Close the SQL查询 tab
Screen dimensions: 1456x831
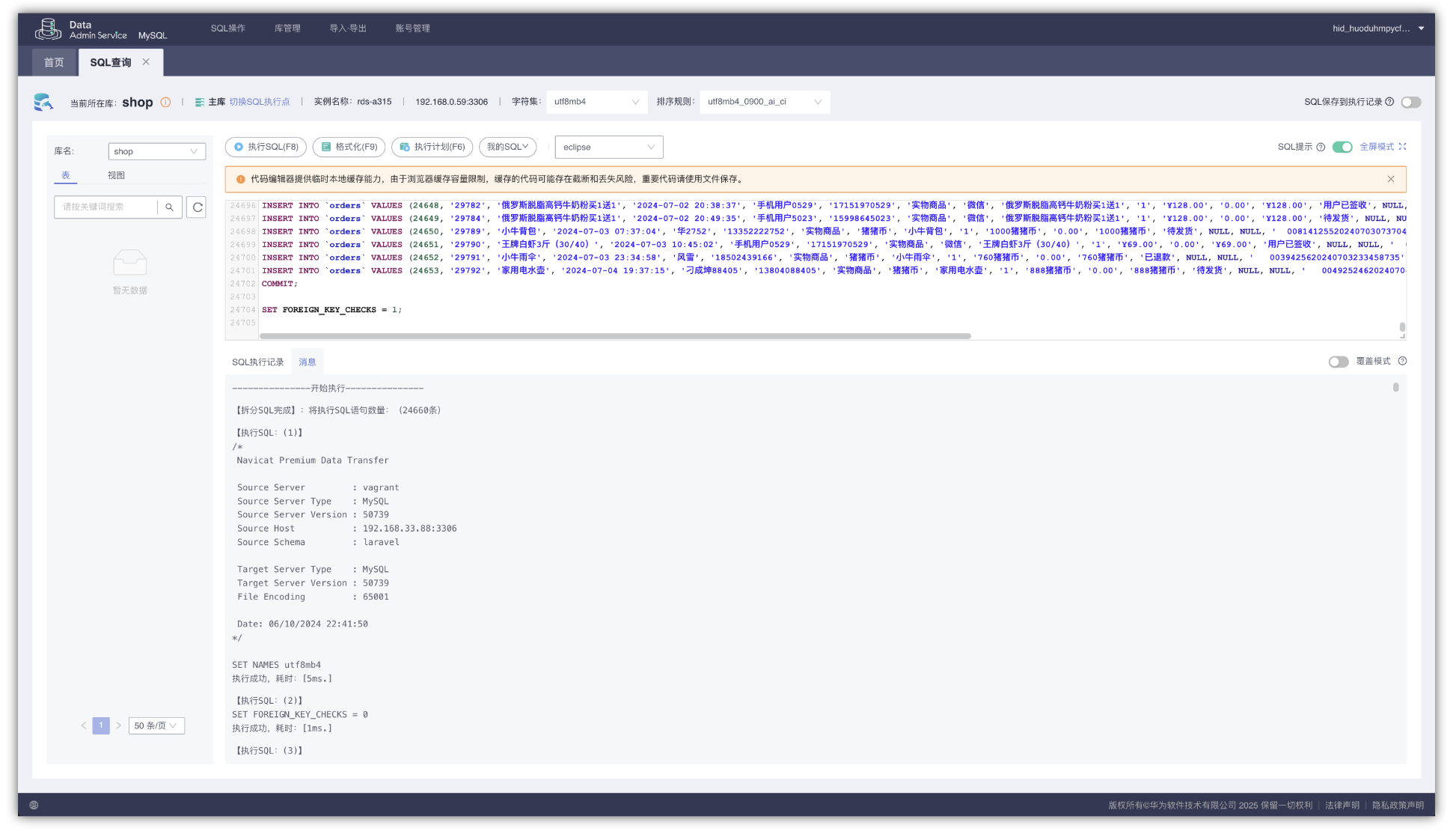click(146, 62)
